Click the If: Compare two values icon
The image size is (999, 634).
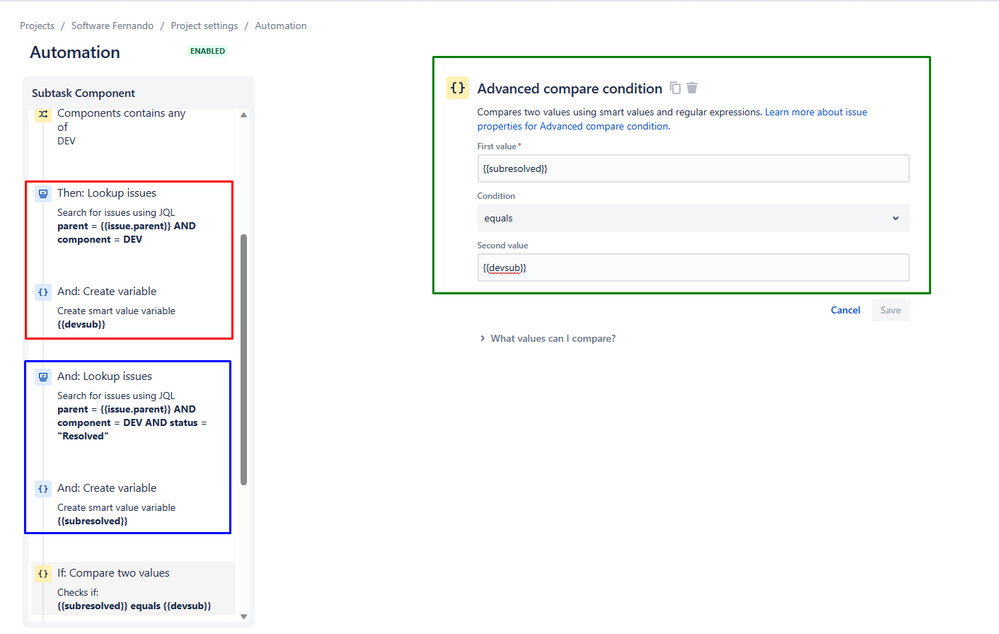[43, 573]
